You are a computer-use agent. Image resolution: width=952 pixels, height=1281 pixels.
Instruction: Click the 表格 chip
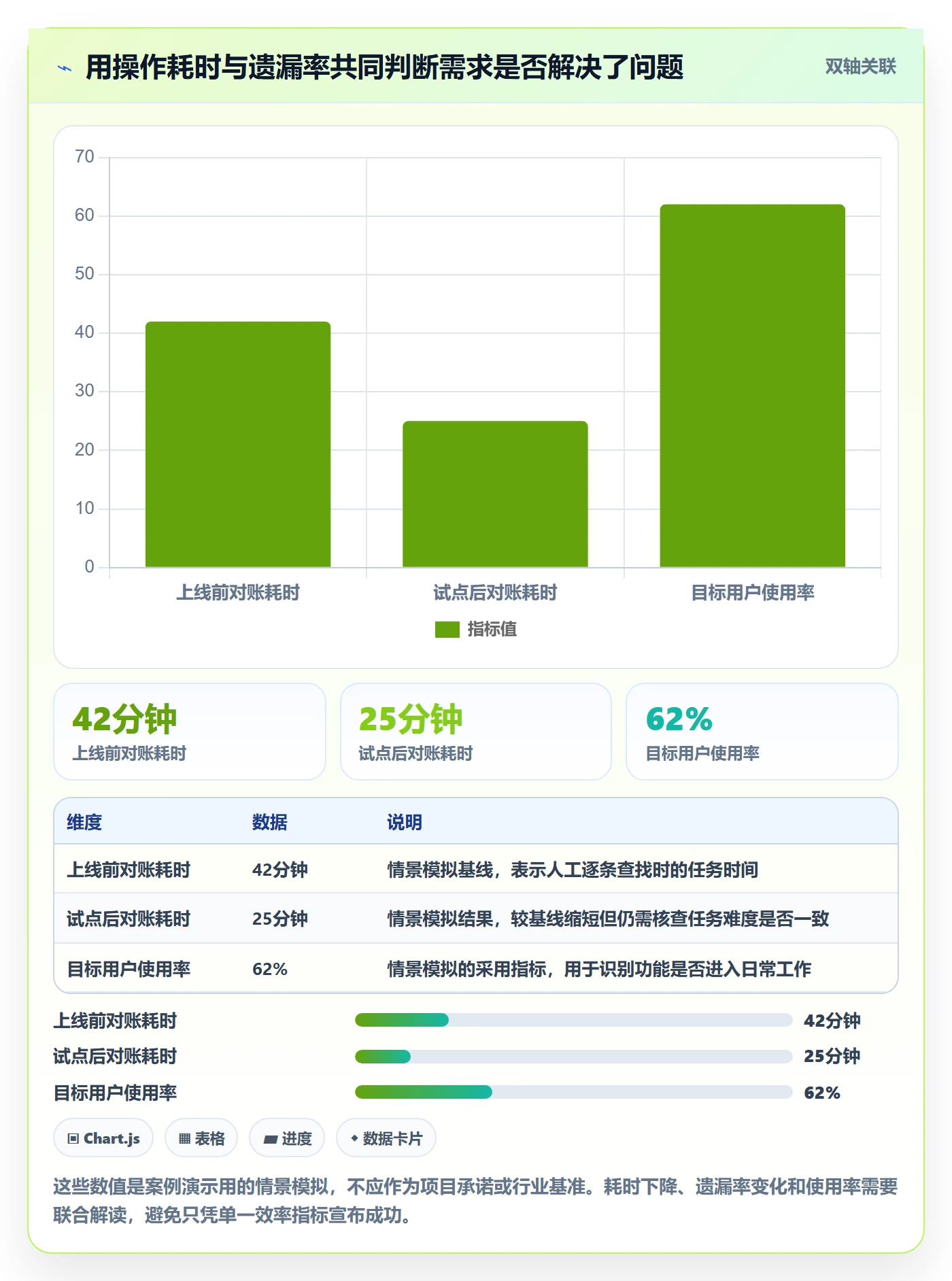pos(201,1138)
